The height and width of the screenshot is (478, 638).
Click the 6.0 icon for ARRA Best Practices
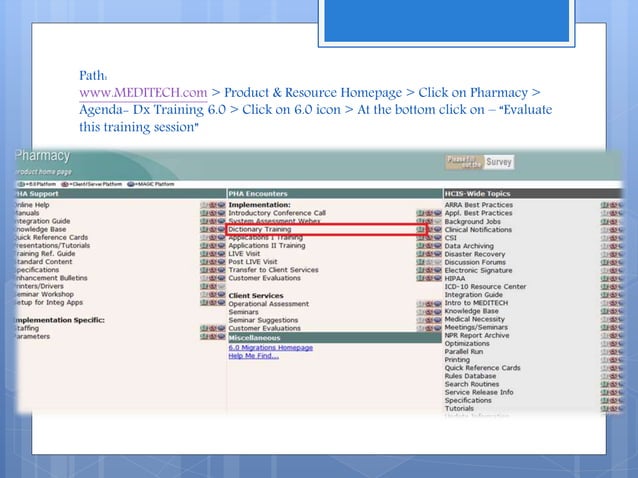(605, 205)
